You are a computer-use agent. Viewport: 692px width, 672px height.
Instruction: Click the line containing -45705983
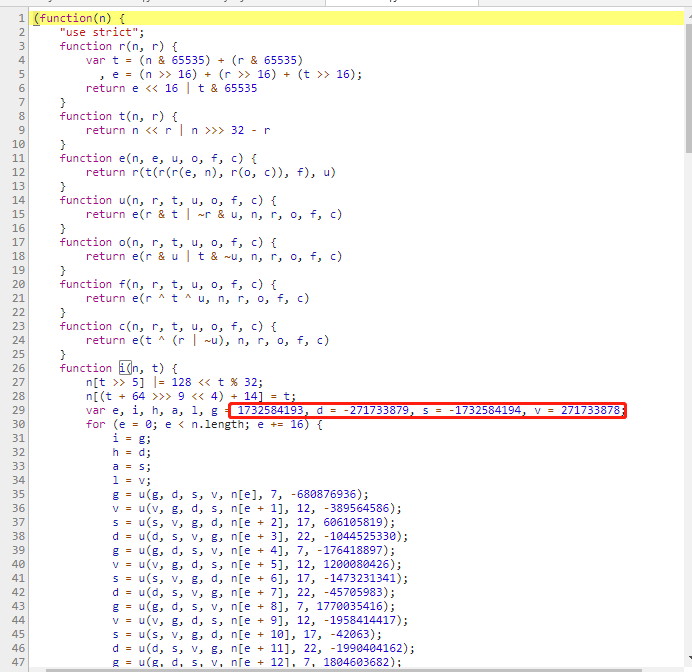[253, 592]
